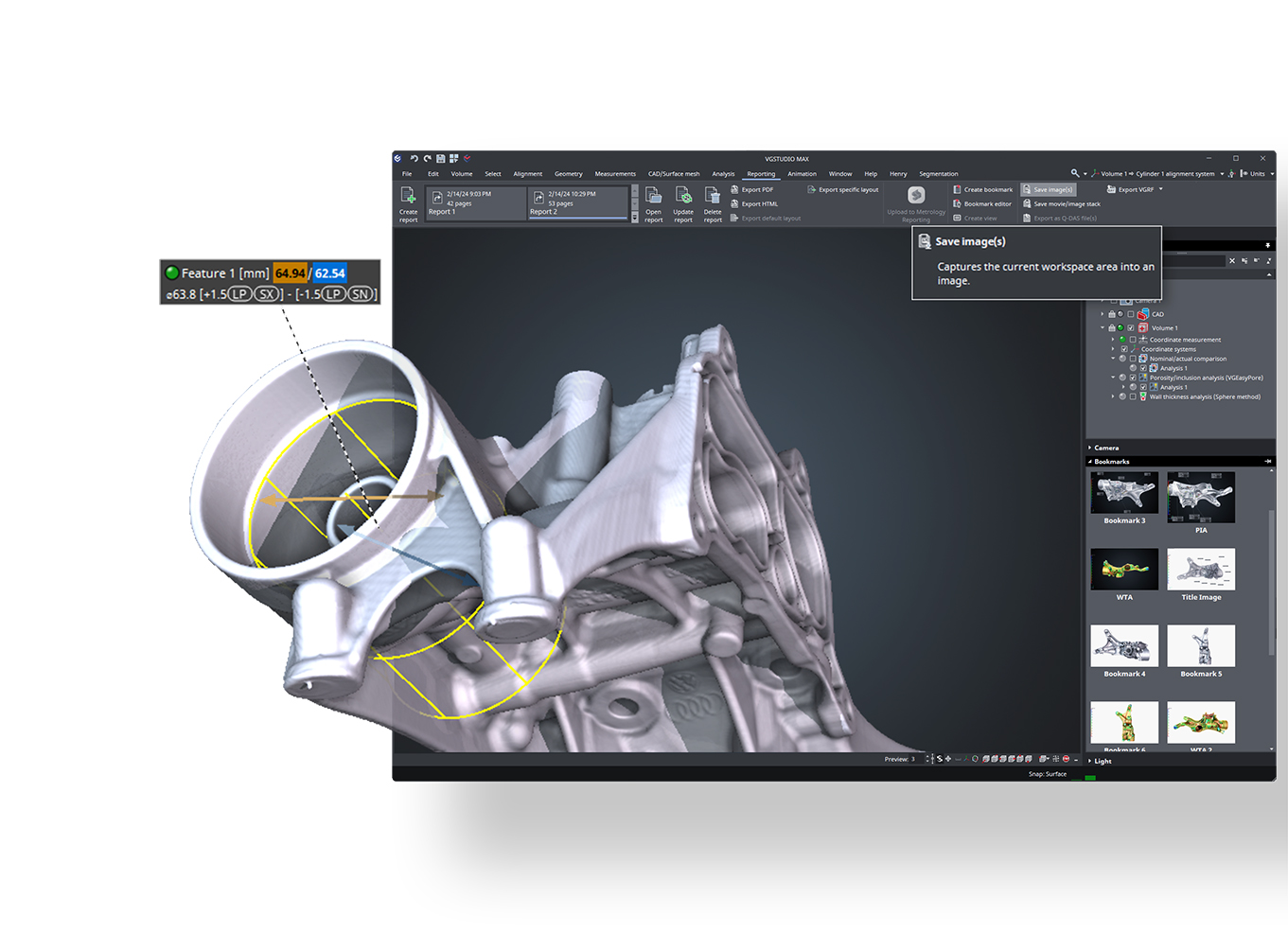Click the Open report icon

[653, 195]
